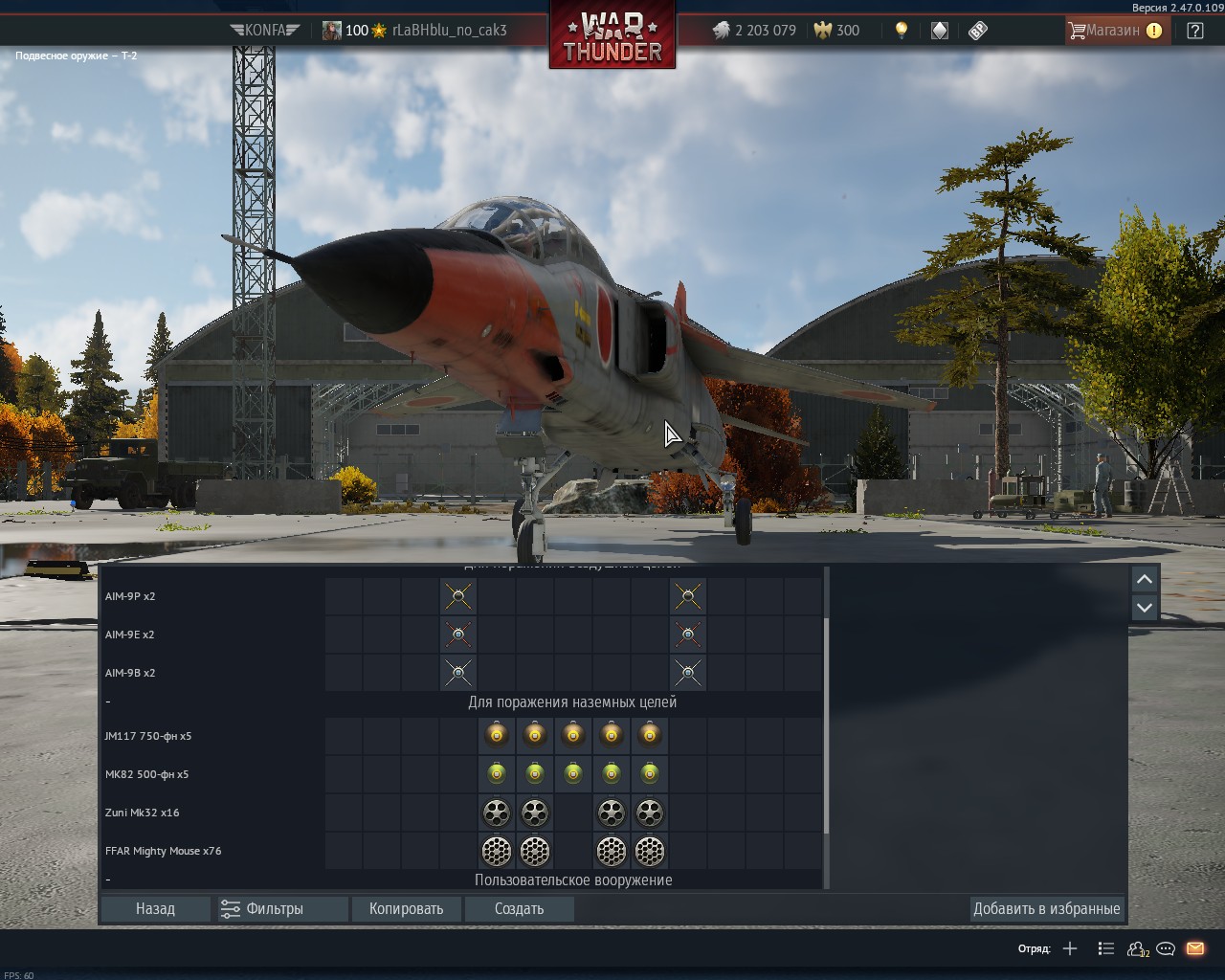Select right AIM-9B missile pylon

pos(688,673)
